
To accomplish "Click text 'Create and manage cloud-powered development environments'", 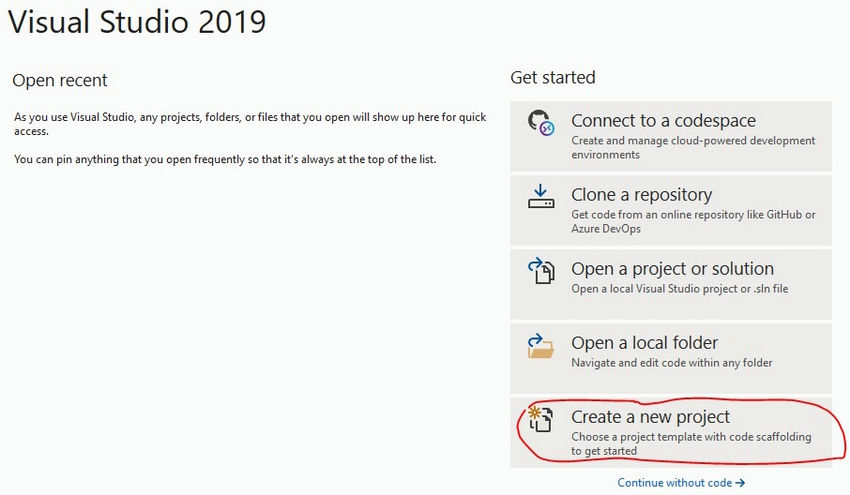I will click(x=693, y=147).
